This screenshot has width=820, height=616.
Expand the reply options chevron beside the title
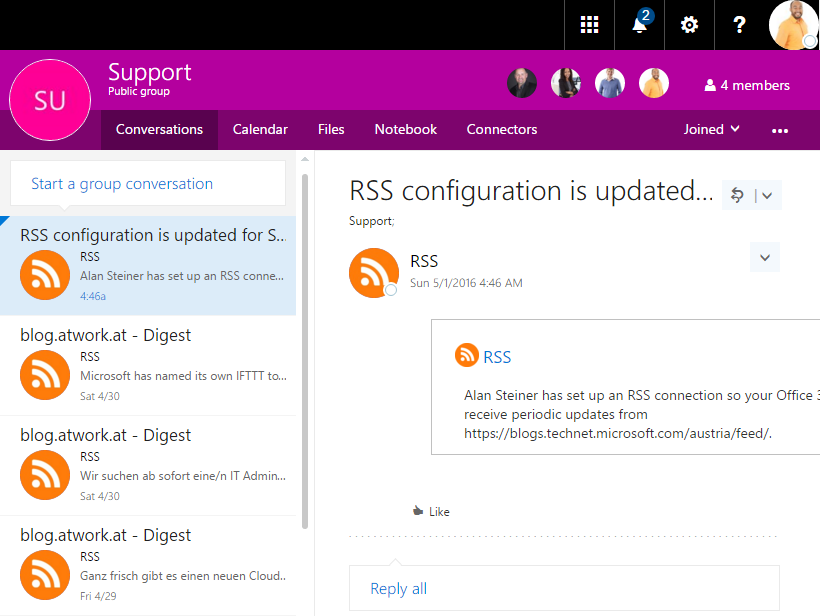coord(767,195)
